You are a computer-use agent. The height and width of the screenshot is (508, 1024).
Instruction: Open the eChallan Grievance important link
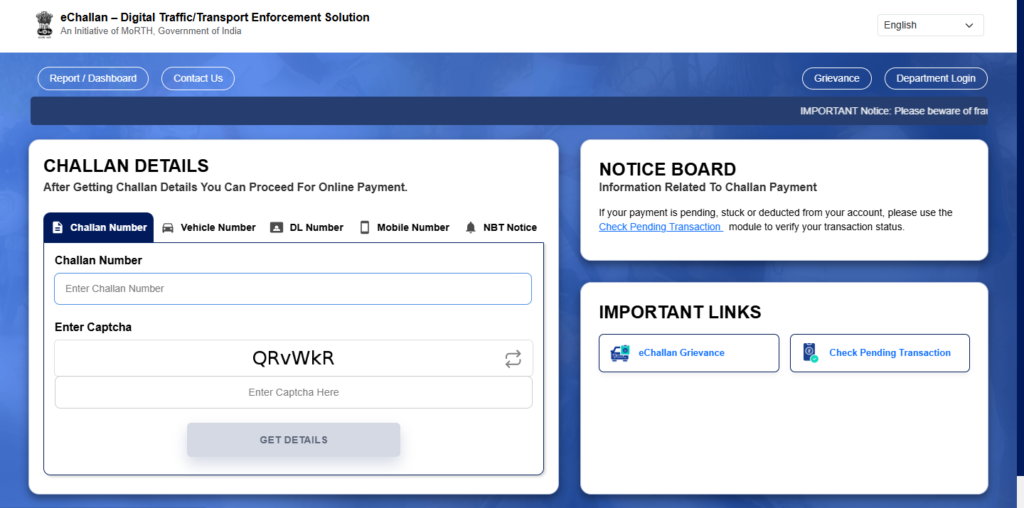point(689,353)
